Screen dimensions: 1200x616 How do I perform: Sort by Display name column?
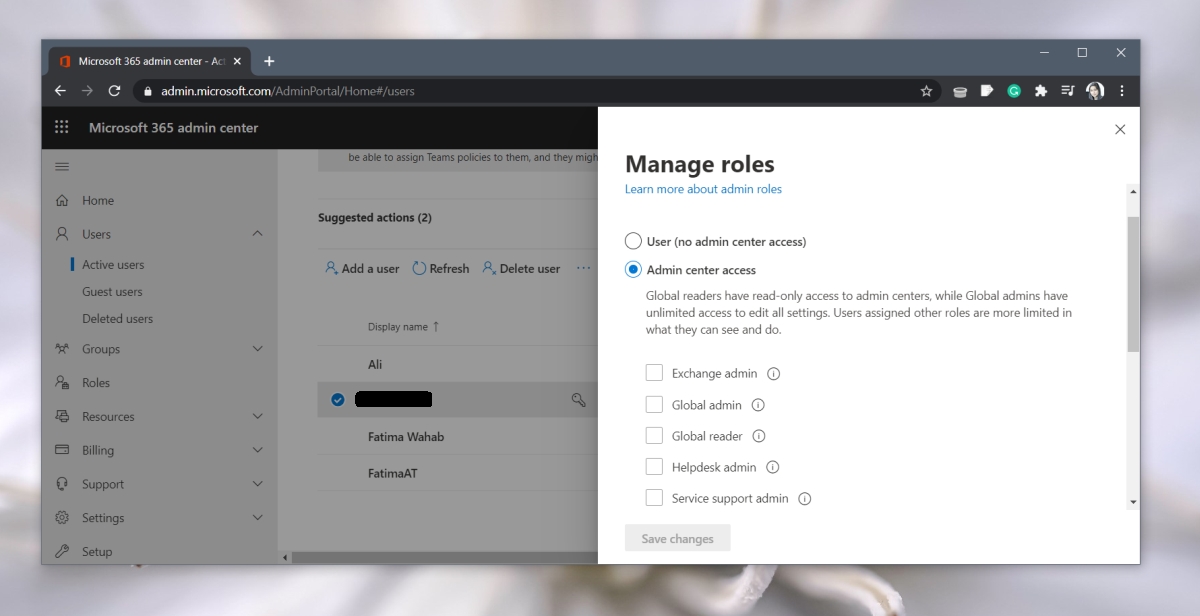[404, 327]
